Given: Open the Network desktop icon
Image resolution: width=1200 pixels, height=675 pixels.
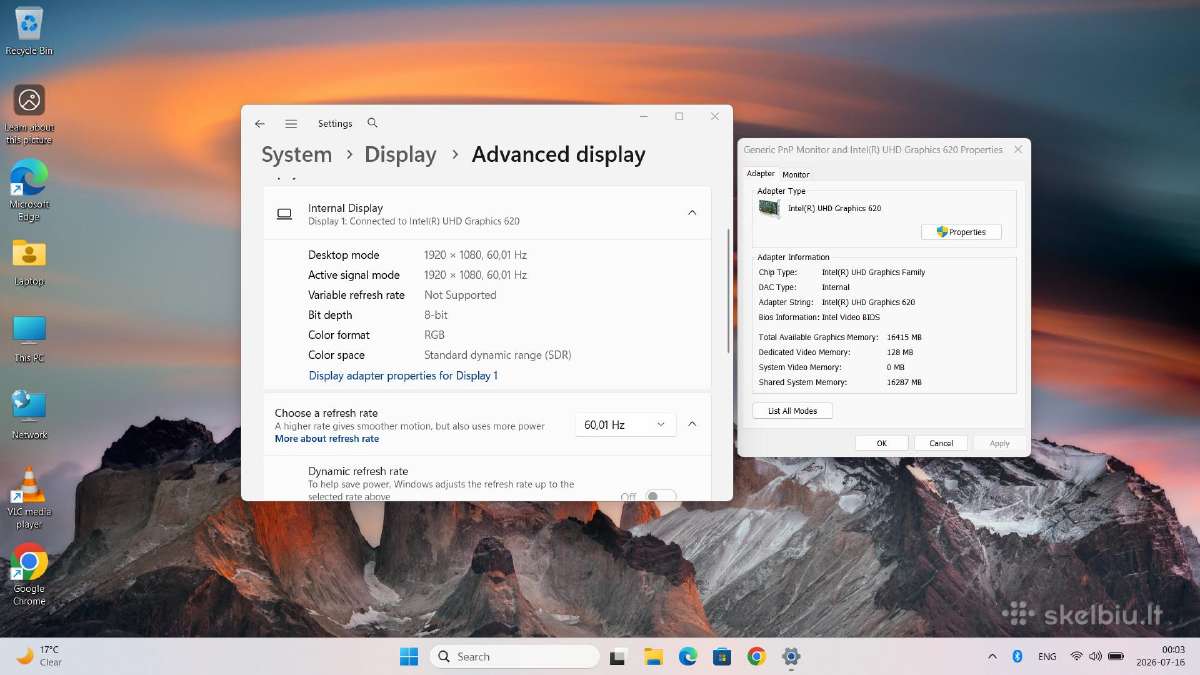Looking at the screenshot, I should point(29,415).
